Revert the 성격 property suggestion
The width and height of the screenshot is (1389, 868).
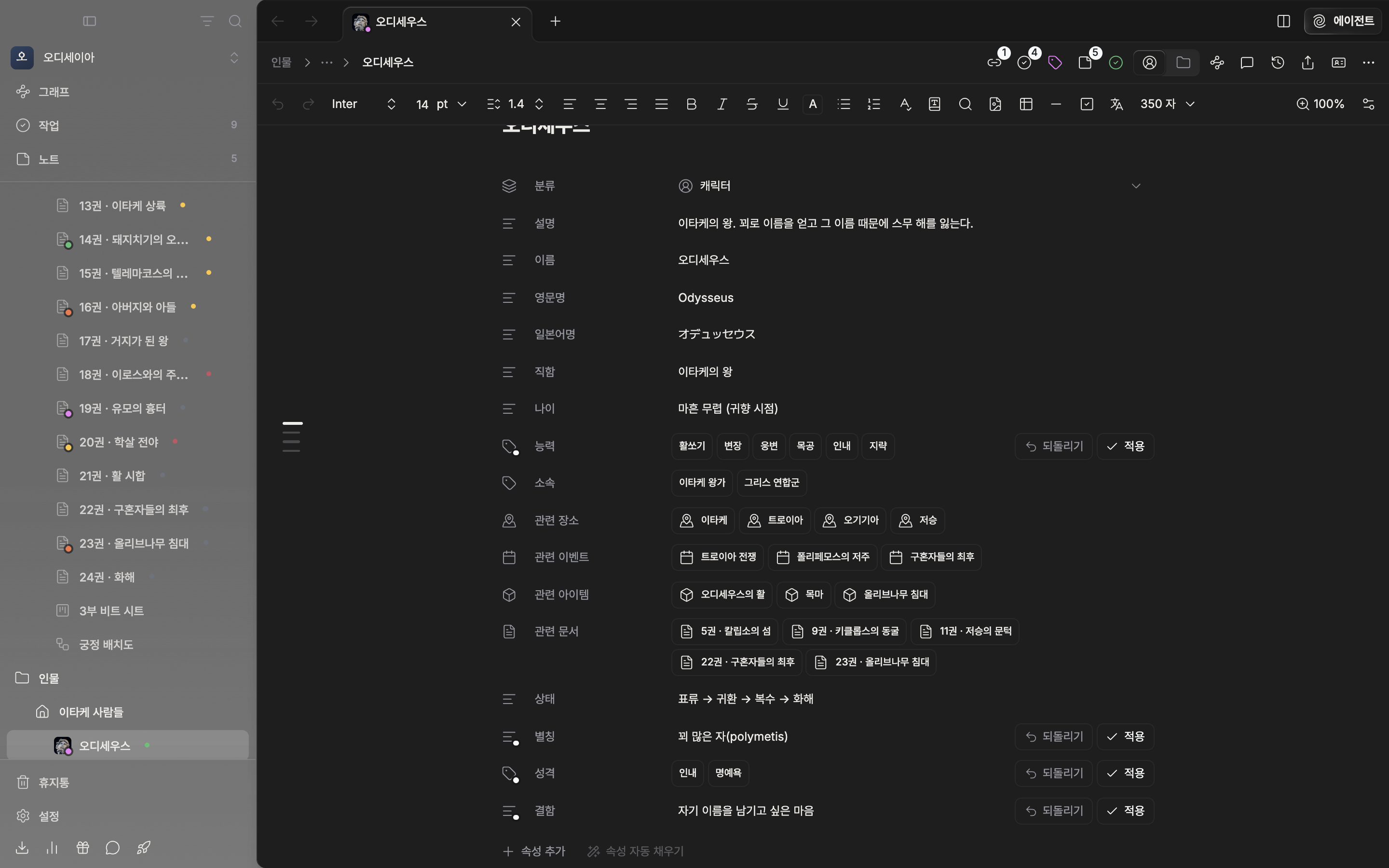tap(1054, 773)
